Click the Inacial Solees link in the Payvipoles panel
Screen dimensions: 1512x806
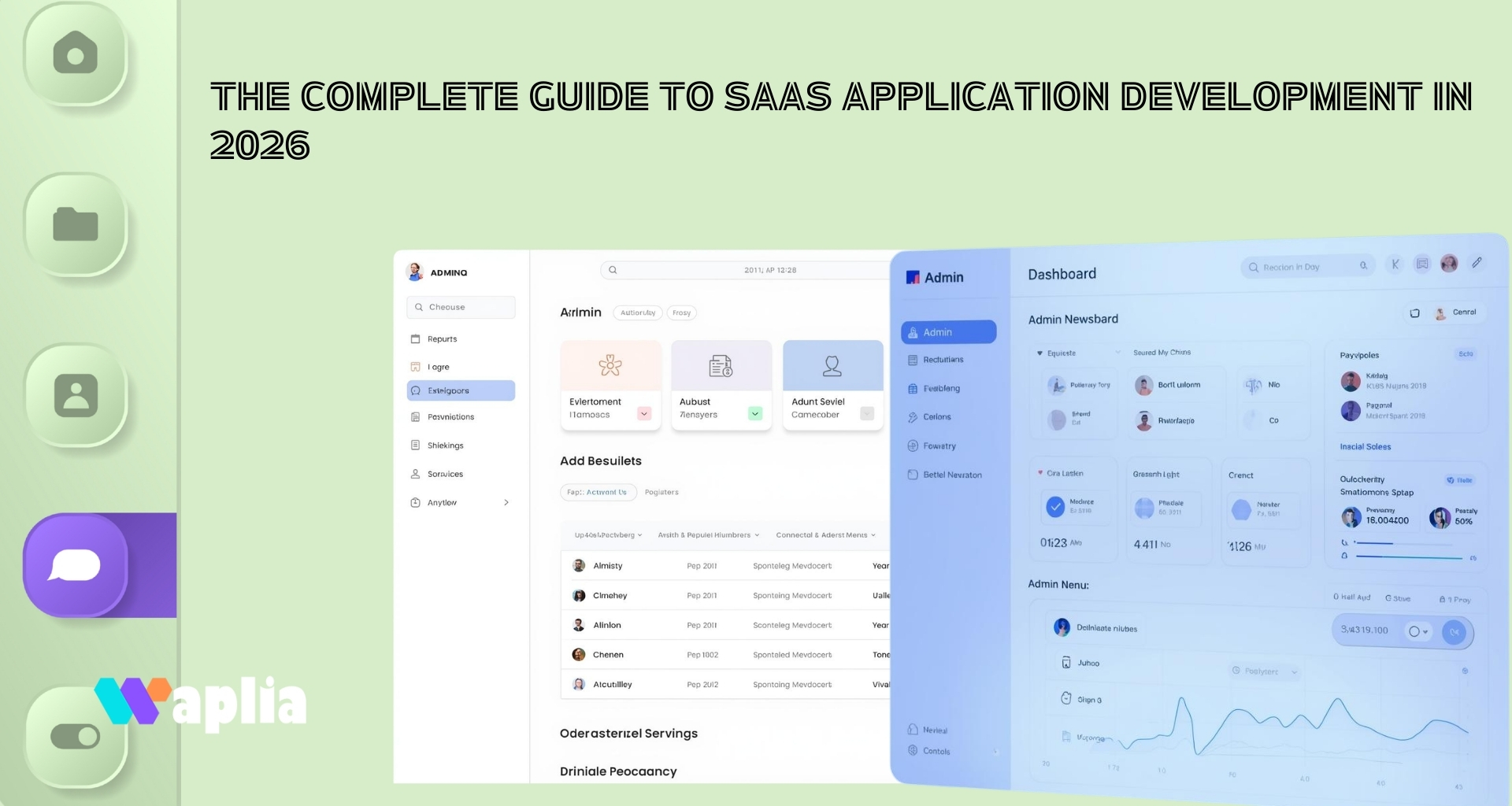click(1367, 446)
